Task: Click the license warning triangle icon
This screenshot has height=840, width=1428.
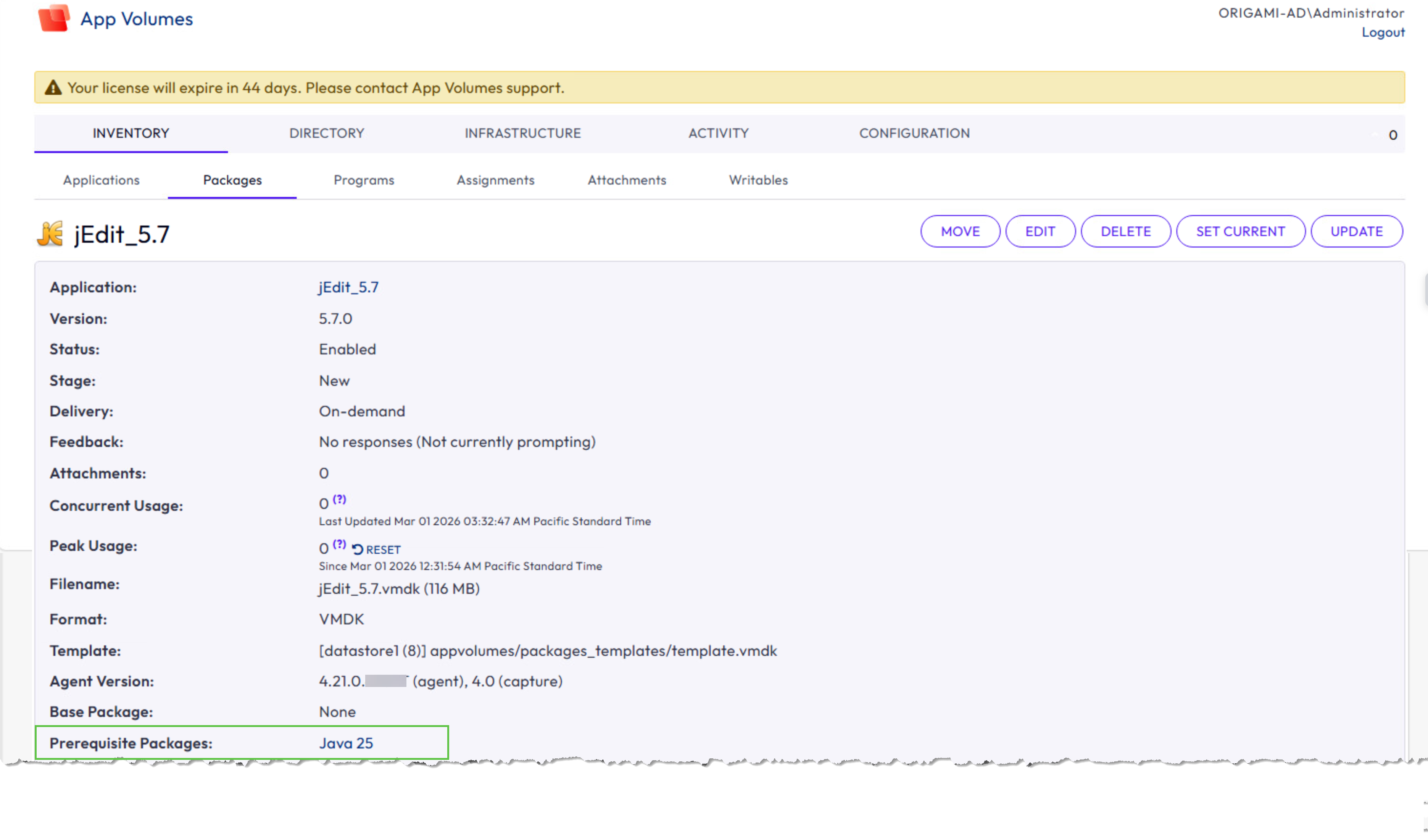Action: pyautogui.click(x=53, y=88)
